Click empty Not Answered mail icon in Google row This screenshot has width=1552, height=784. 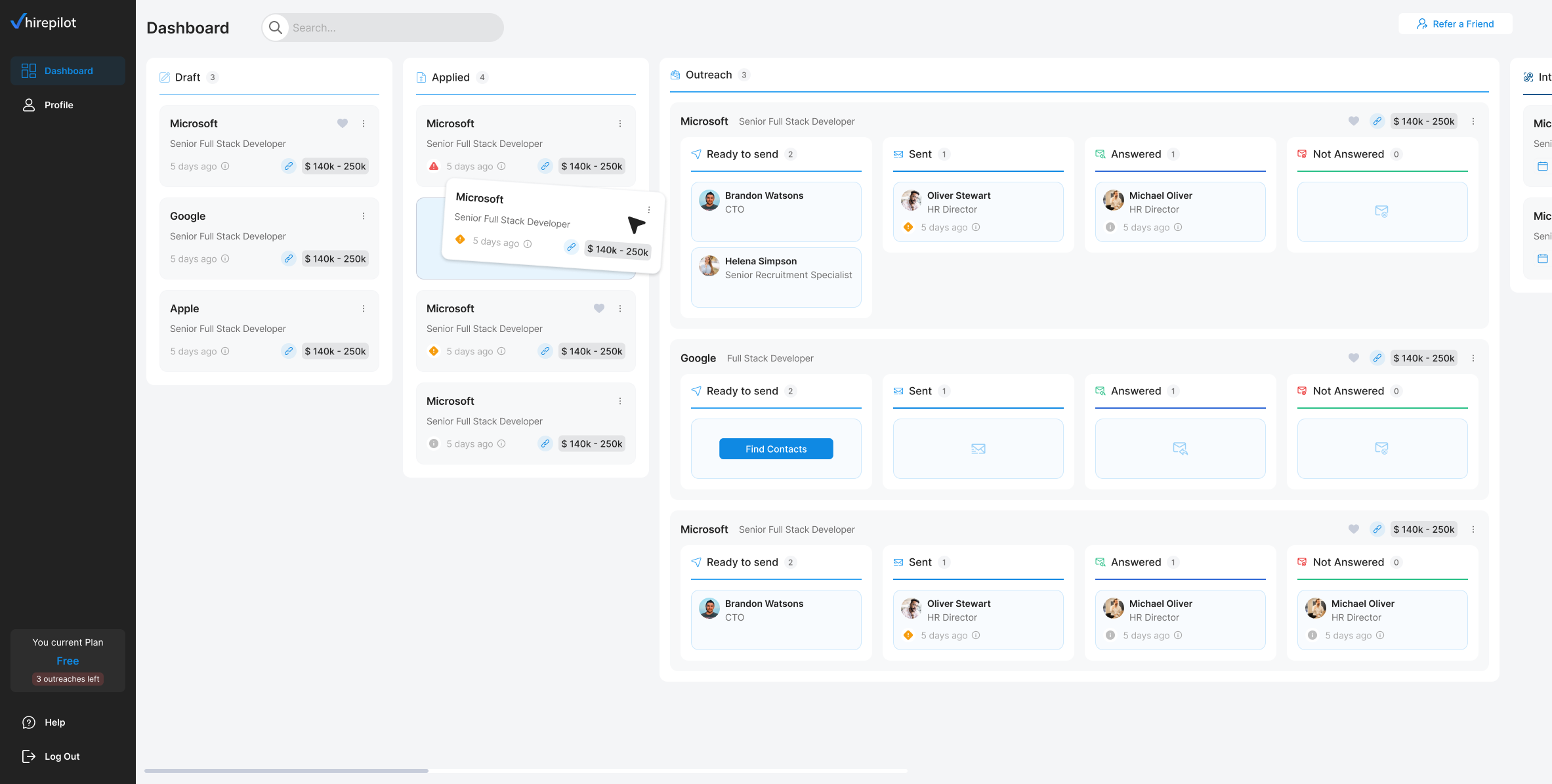1381,449
